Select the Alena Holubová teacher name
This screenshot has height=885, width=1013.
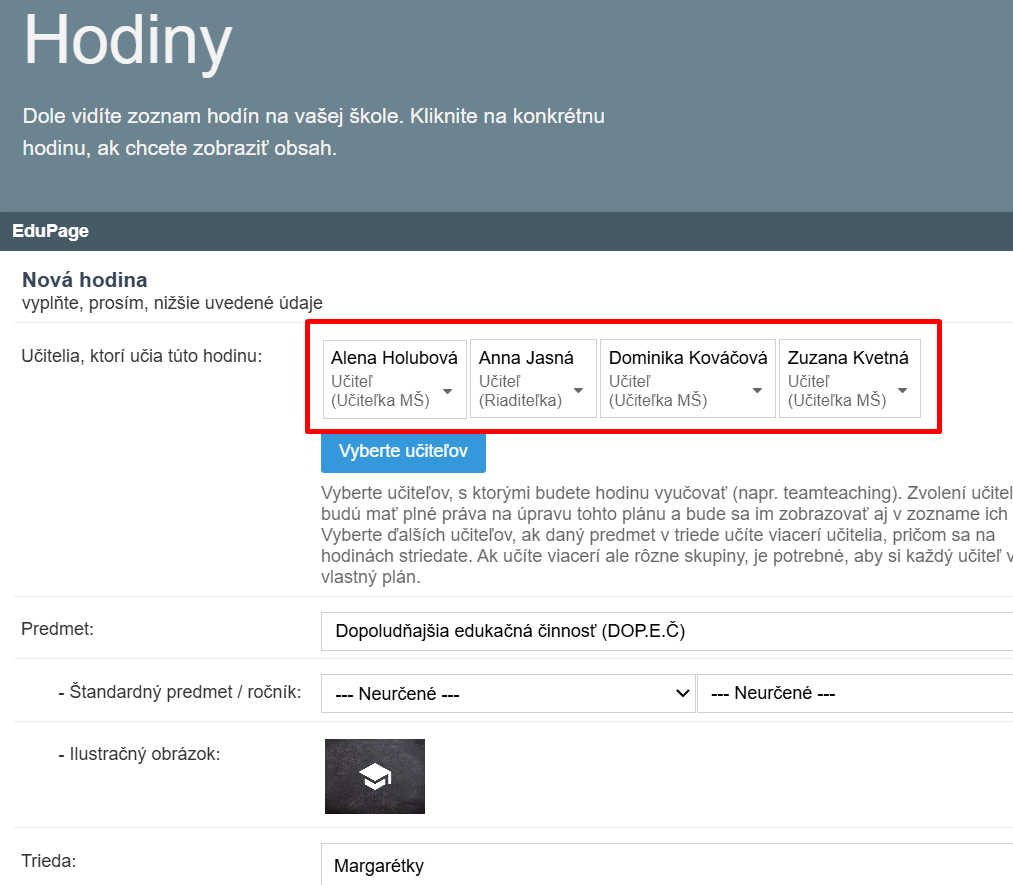(394, 358)
